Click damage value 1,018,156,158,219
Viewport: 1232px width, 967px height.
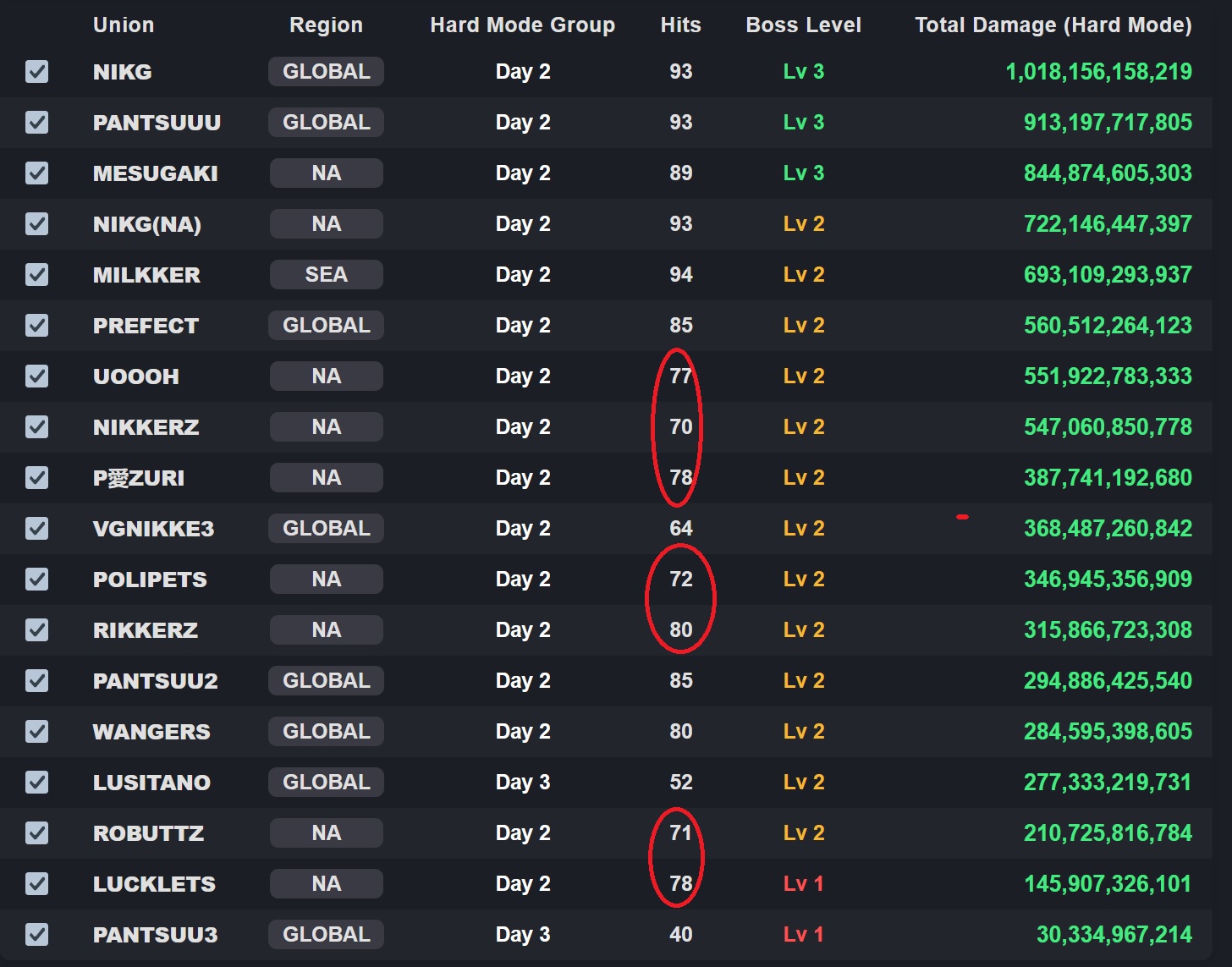pos(1098,72)
